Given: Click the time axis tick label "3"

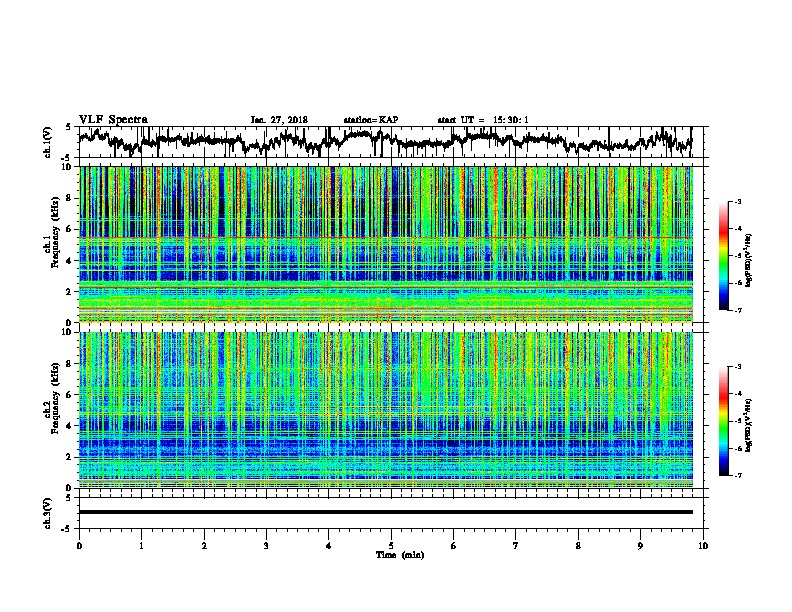Looking at the screenshot, I should 266,545.
